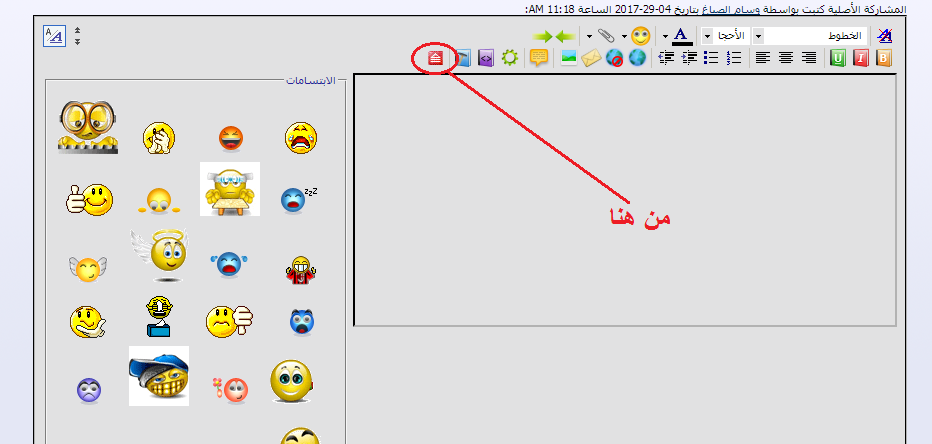Open the smilies picker in toolbar
The image size is (932, 444).
(641, 36)
